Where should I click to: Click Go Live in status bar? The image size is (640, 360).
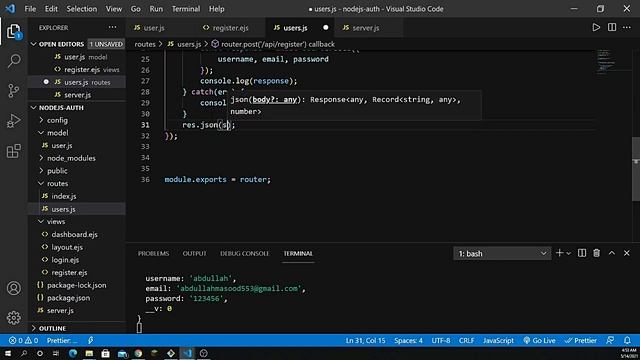click(x=539, y=340)
